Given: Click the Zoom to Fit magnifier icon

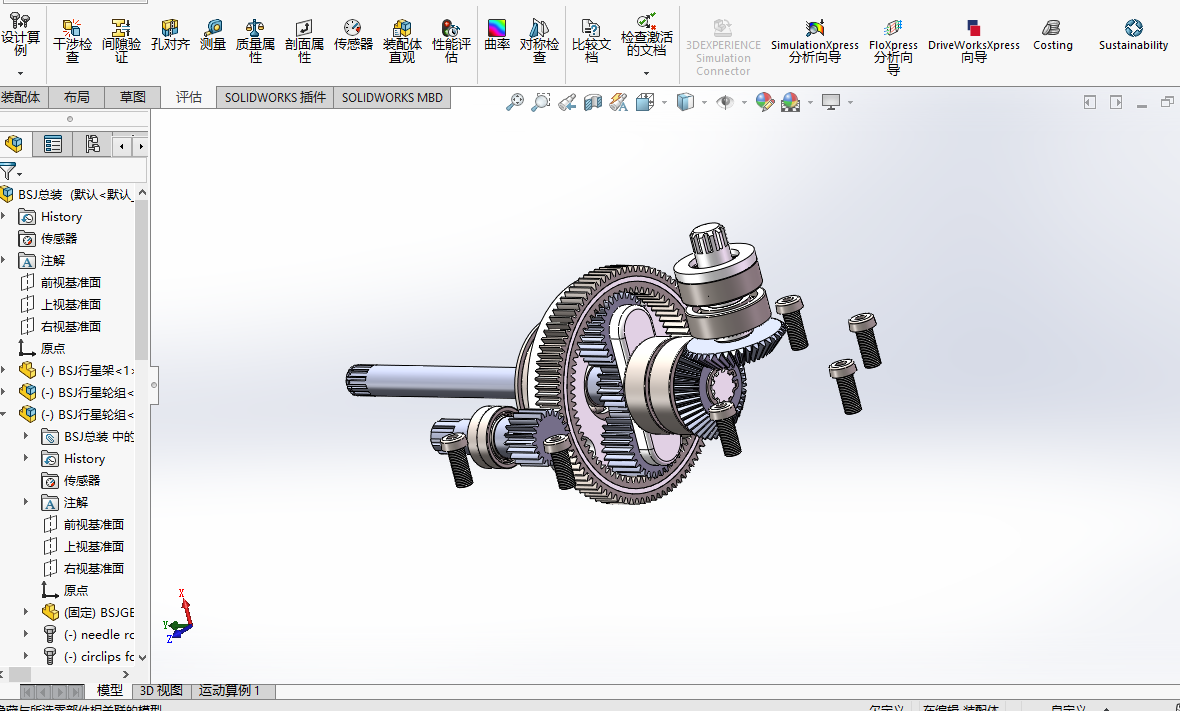Looking at the screenshot, I should 514,102.
